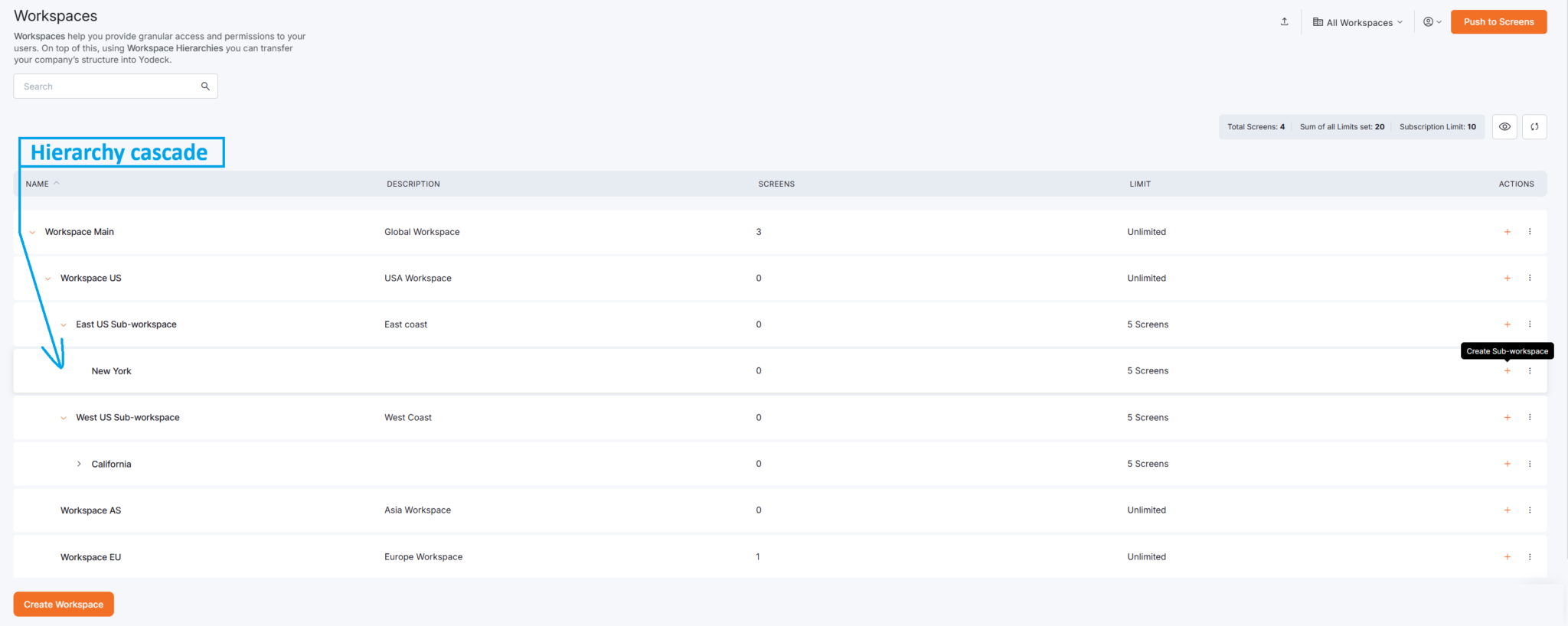Click plus icon on New York row

click(x=1507, y=371)
